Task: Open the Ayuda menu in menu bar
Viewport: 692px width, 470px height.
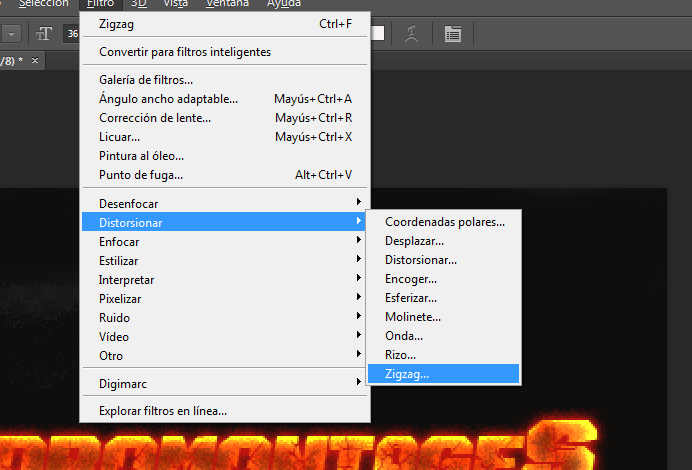Action: [x=284, y=4]
